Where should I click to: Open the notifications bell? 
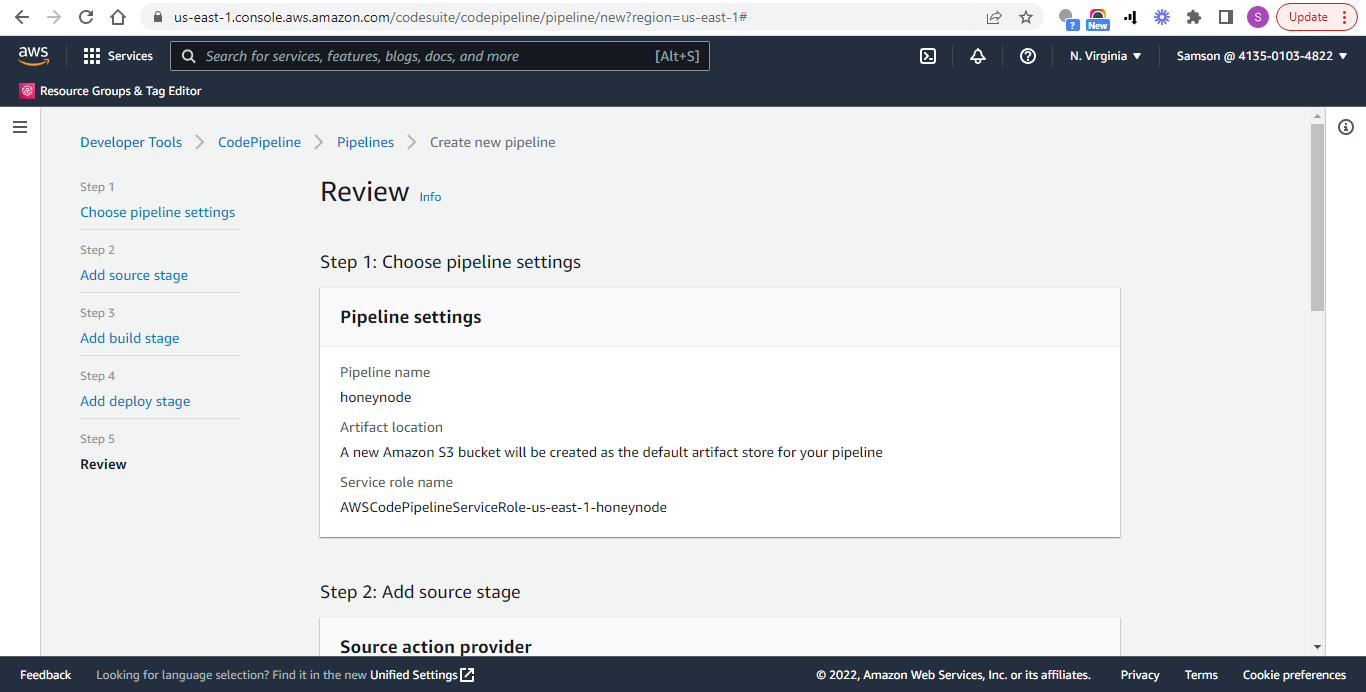978,56
